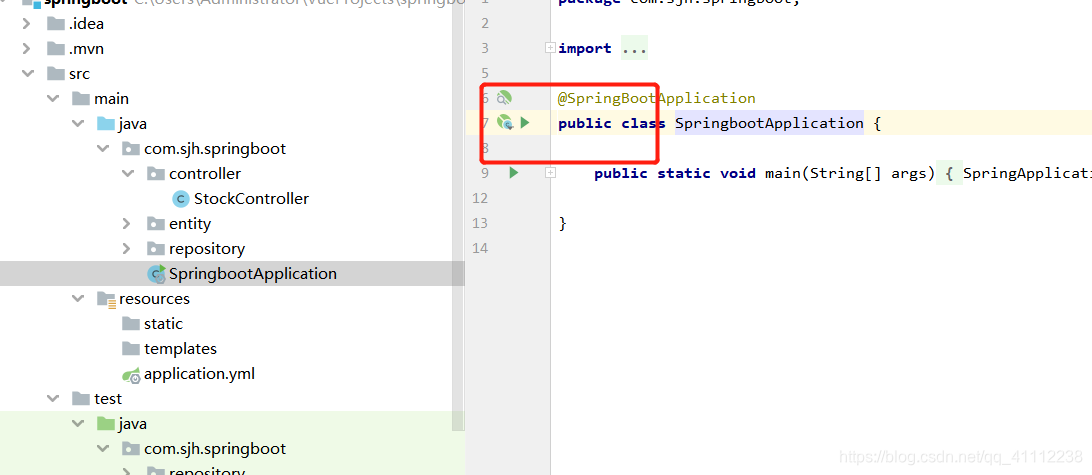Click the controller package icon
Screen dimensions: 1092x475
coord(156,173)
